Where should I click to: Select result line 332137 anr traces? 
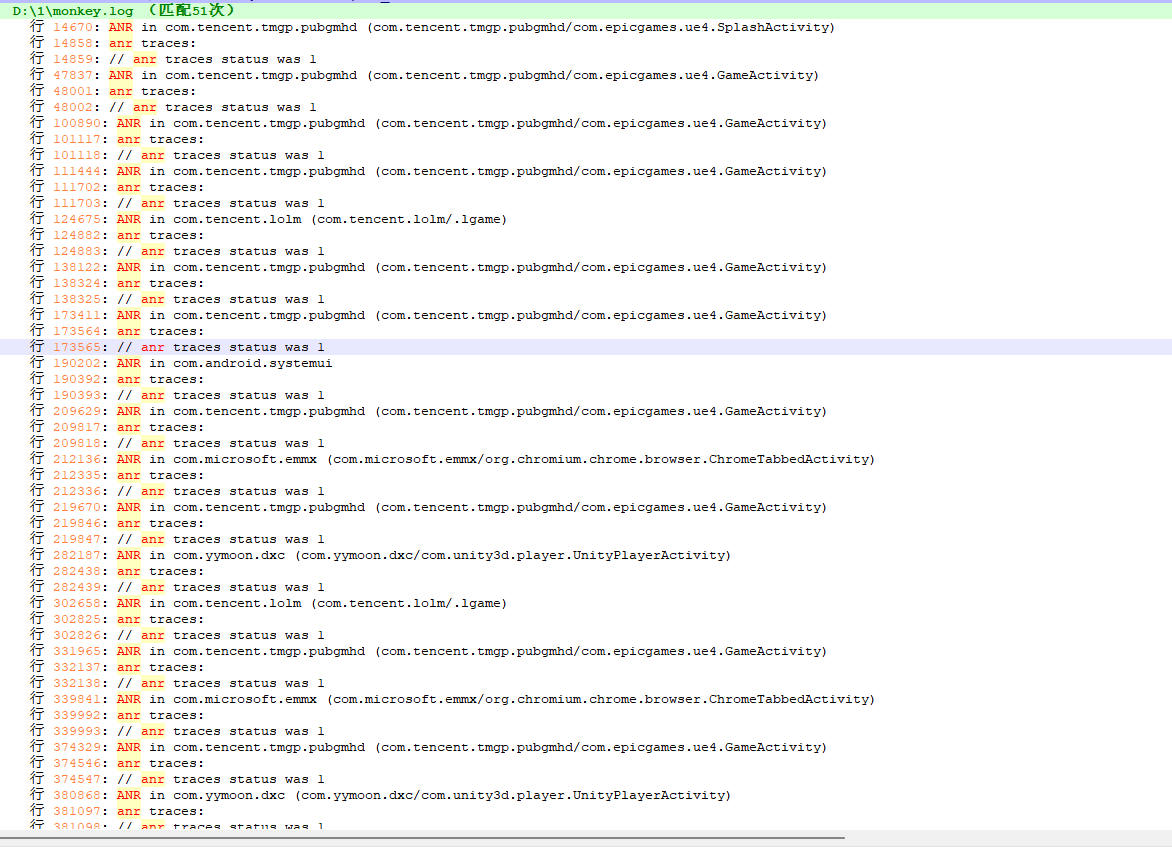[x=586, y=668]
